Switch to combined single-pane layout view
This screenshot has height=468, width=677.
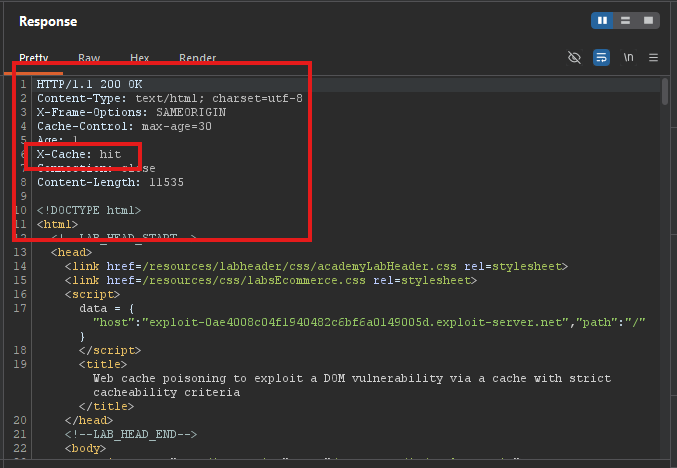pyautogui.click(x=648, y=21)
